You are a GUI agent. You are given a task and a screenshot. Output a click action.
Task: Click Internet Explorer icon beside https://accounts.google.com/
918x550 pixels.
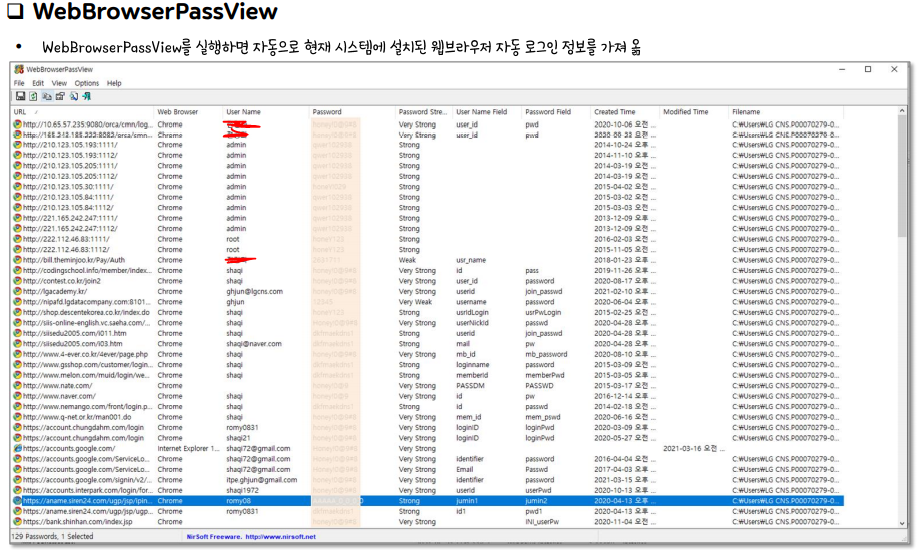(x=18, y=448)
